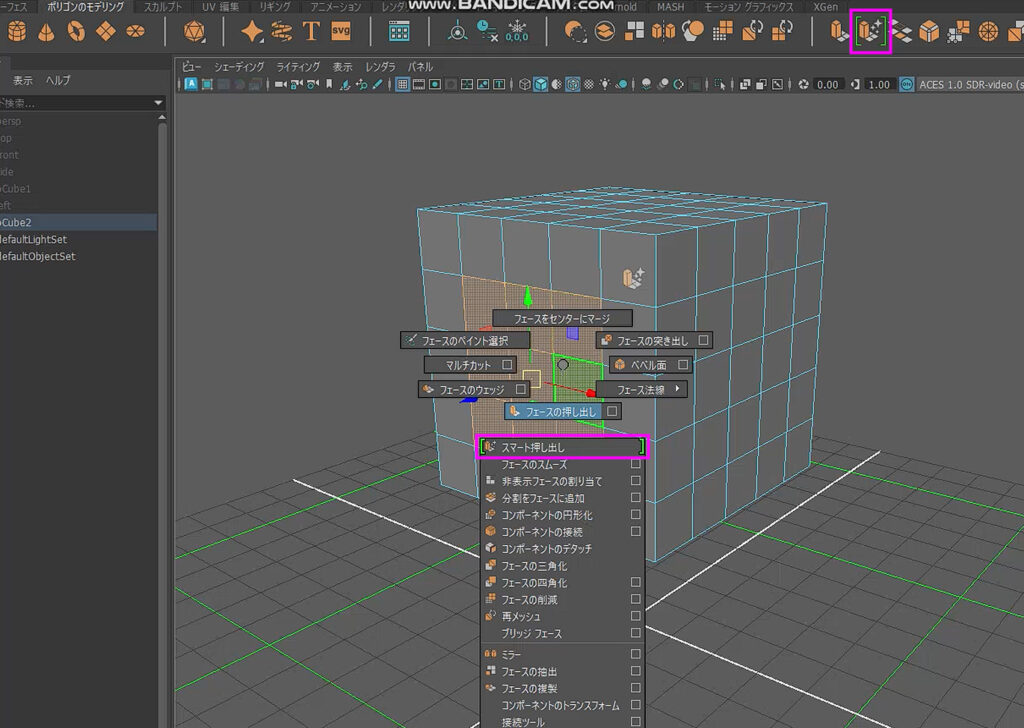The width and height of the screenshot is (1024, 728).
Task: Open the パネル panel menu
Action: pyautogui.click(x=421, y=67)
